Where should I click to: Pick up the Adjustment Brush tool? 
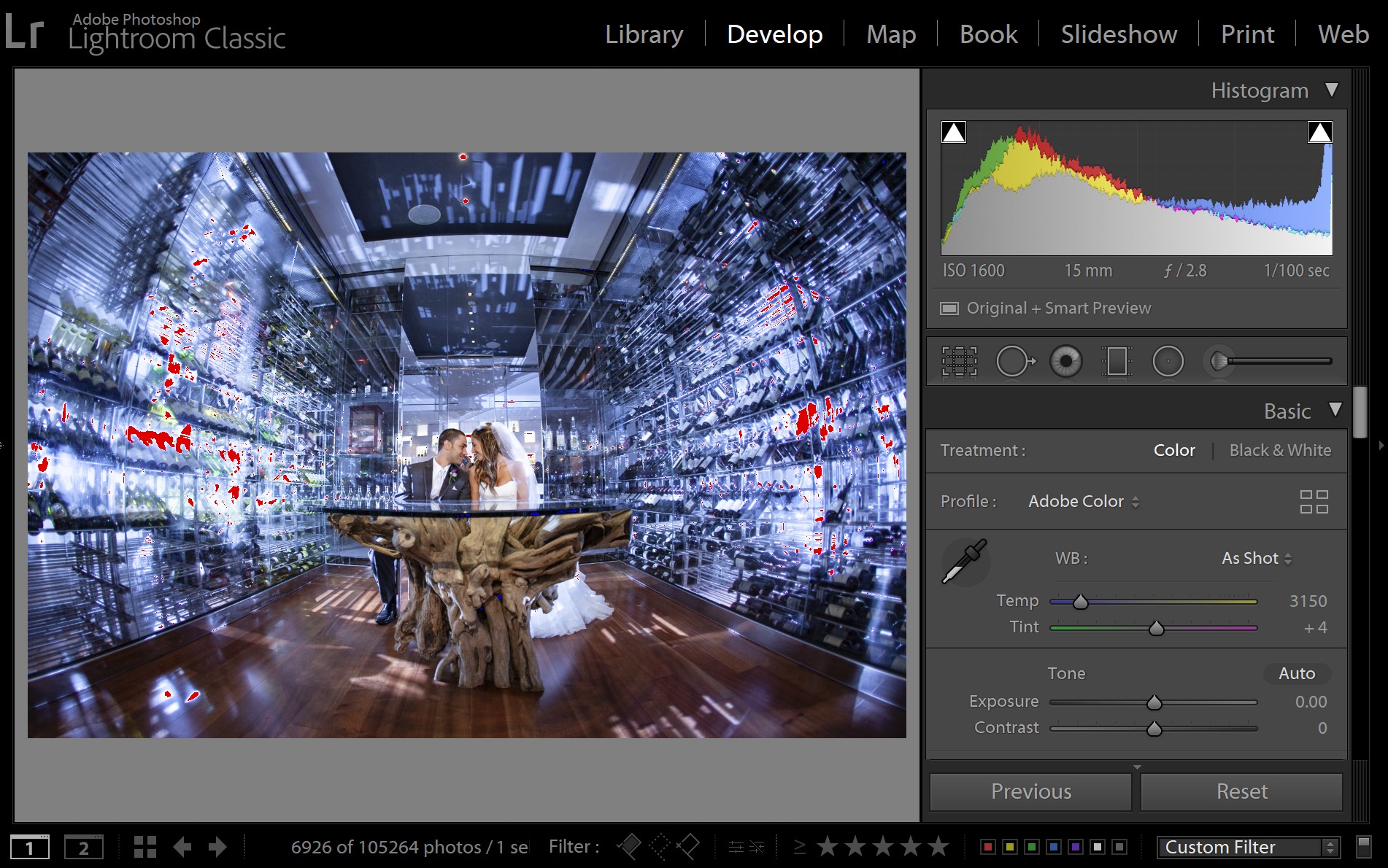pos(1217,360)
